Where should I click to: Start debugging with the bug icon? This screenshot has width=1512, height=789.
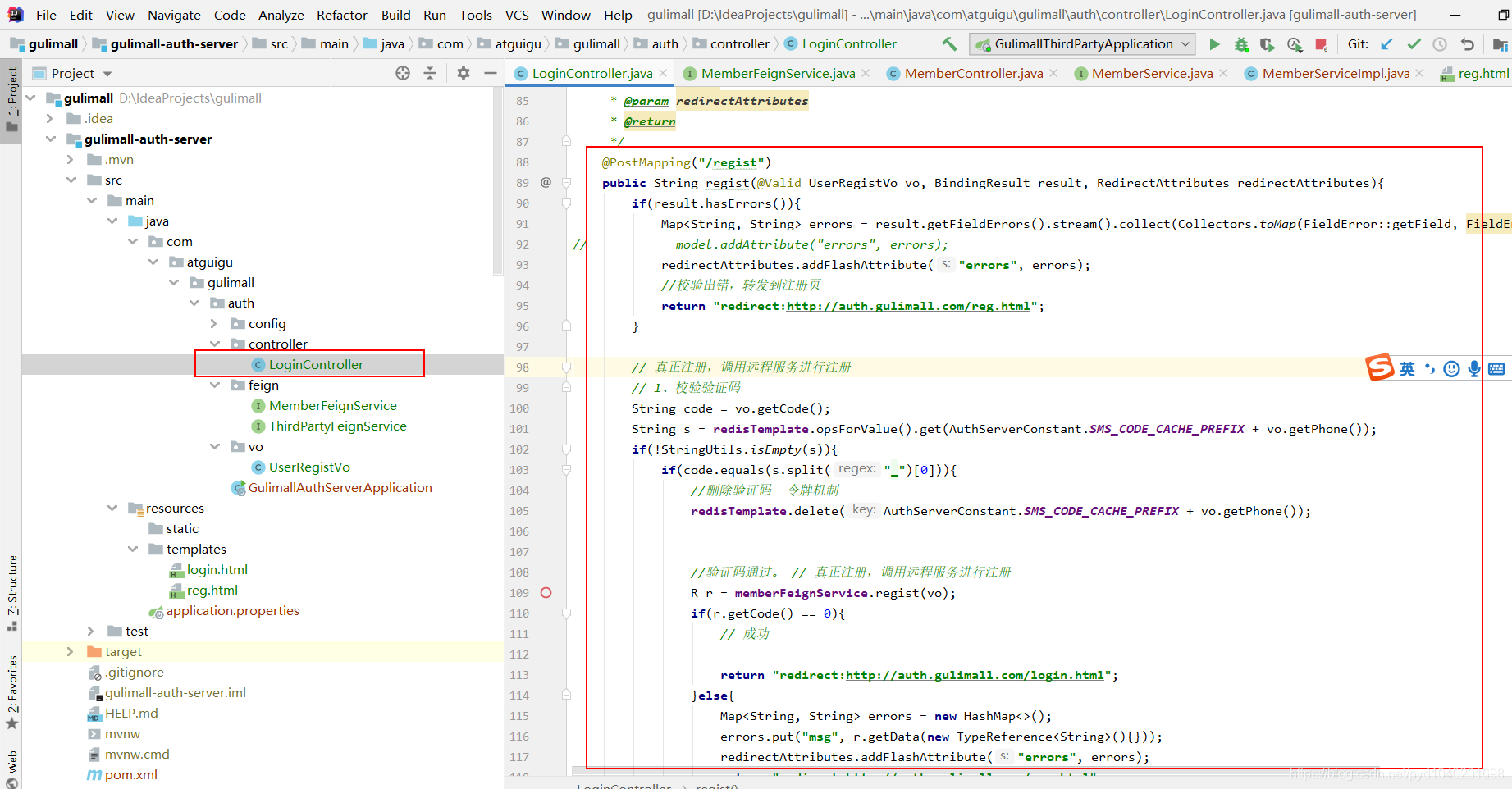pos(1241,44)
